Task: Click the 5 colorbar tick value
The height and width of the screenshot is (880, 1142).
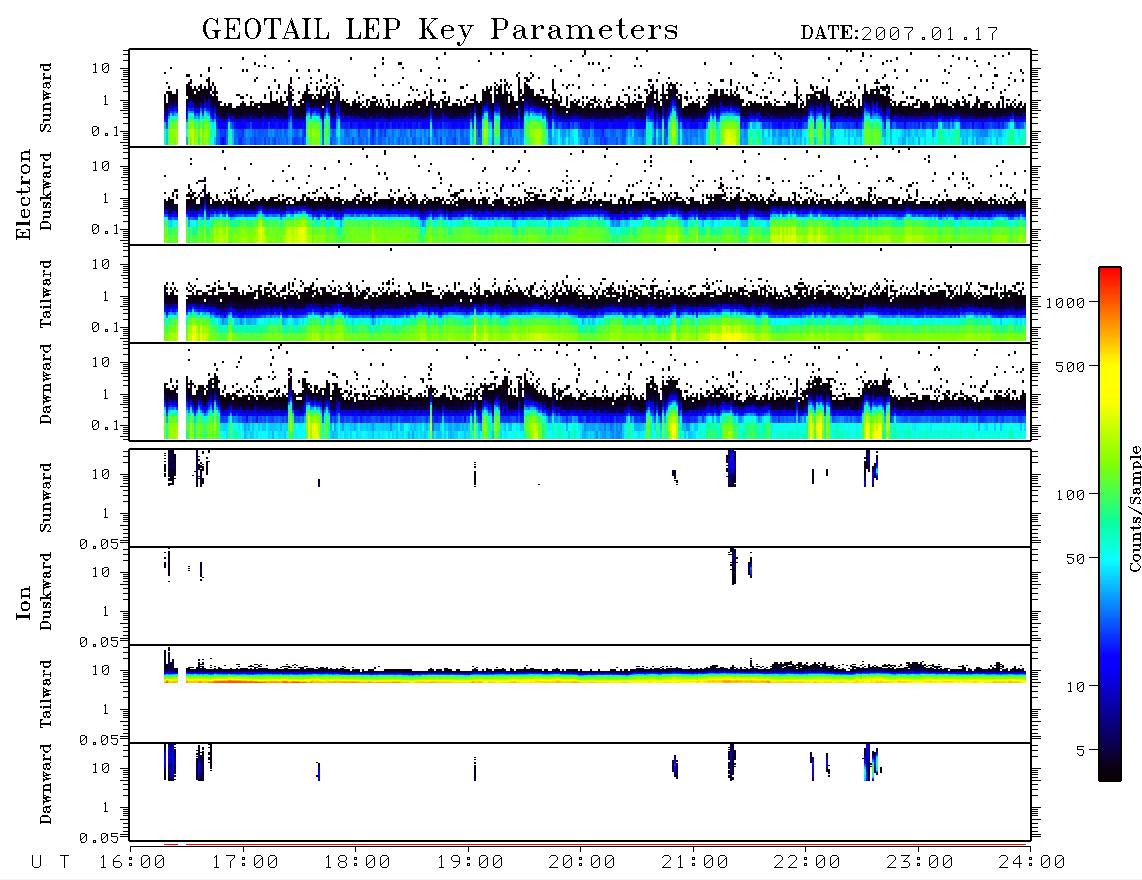Action: 1081,751
